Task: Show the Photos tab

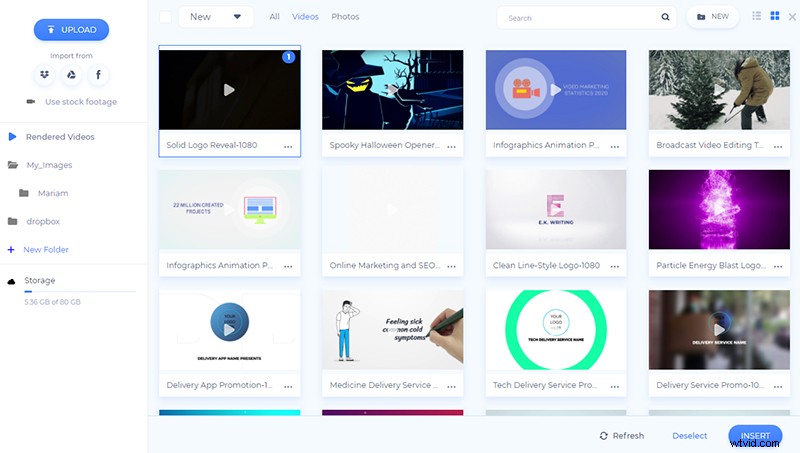Action: [x=345, y=17]
